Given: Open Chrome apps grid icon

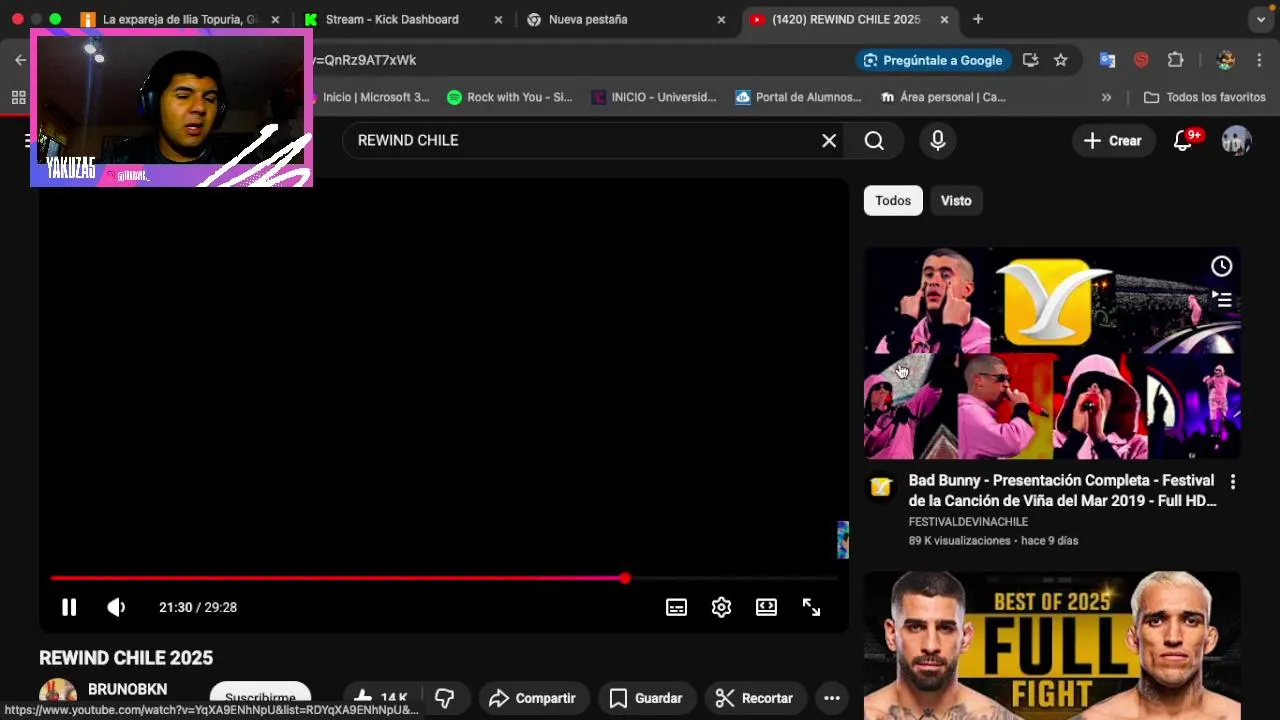Looking at the screenshot, I should 18,97.
